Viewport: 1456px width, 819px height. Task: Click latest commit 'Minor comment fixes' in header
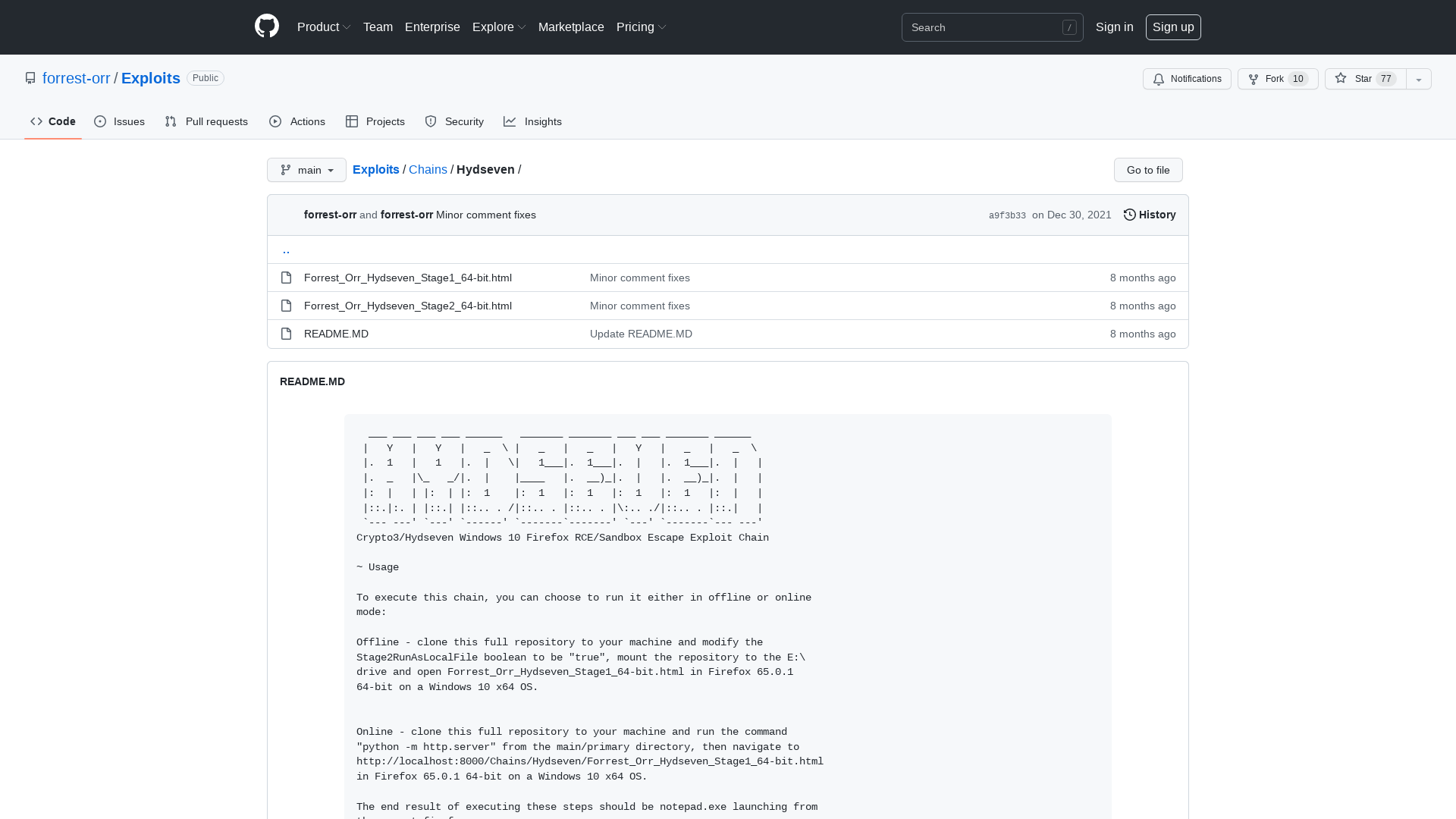tap(486, 215)
